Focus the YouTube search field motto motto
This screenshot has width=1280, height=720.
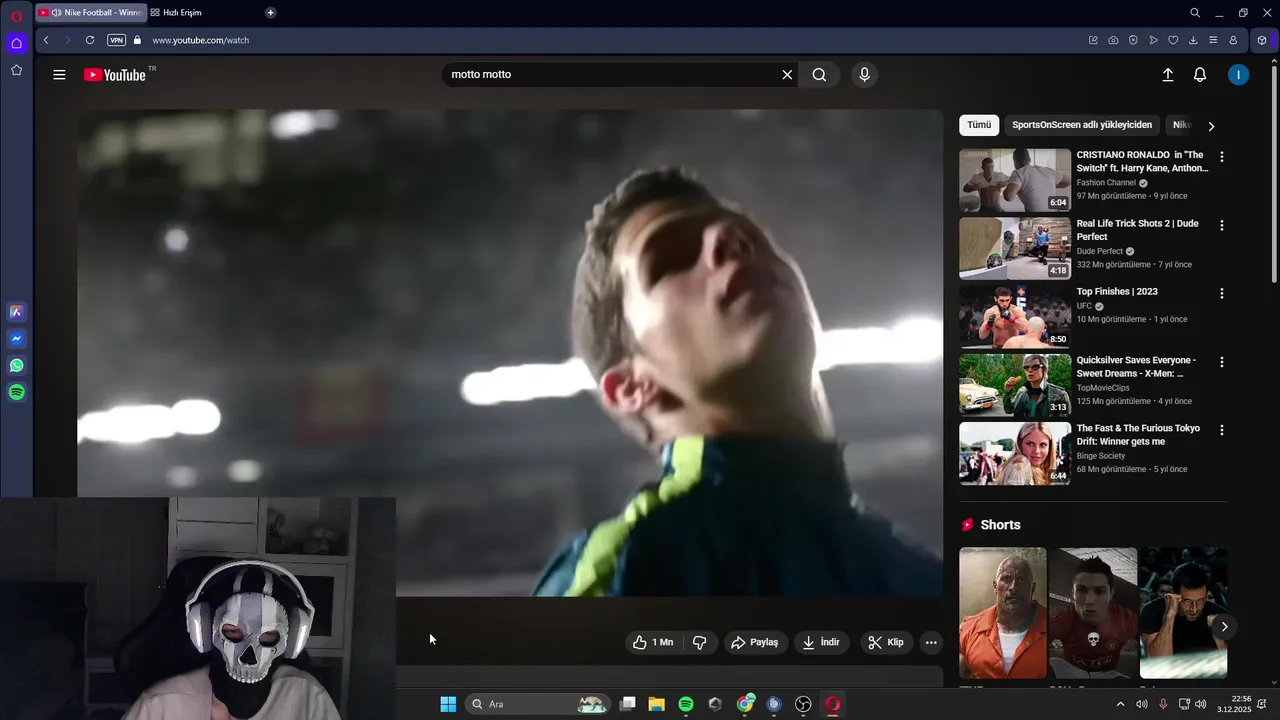click(610, 75)
